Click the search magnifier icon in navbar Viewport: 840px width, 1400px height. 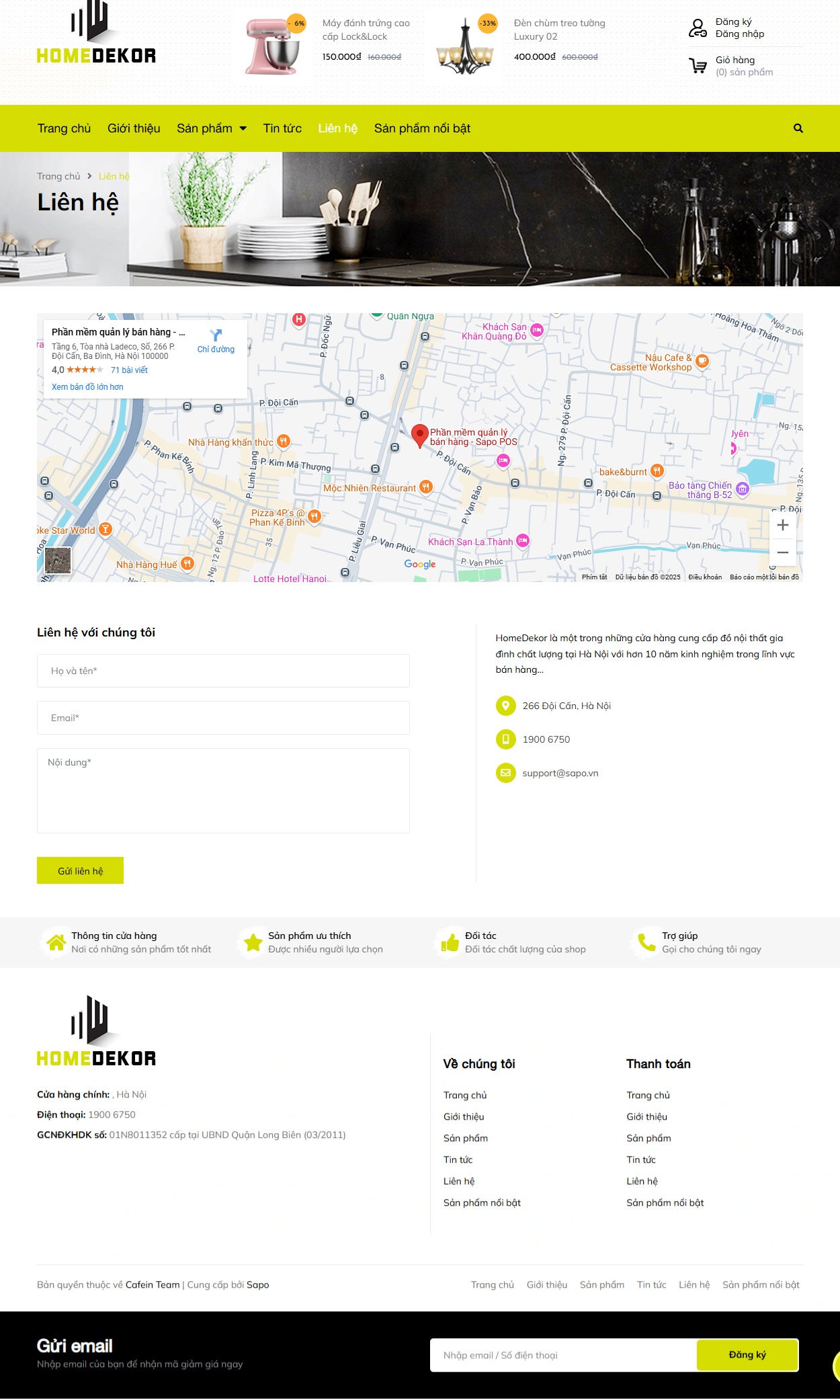(798, 128)
